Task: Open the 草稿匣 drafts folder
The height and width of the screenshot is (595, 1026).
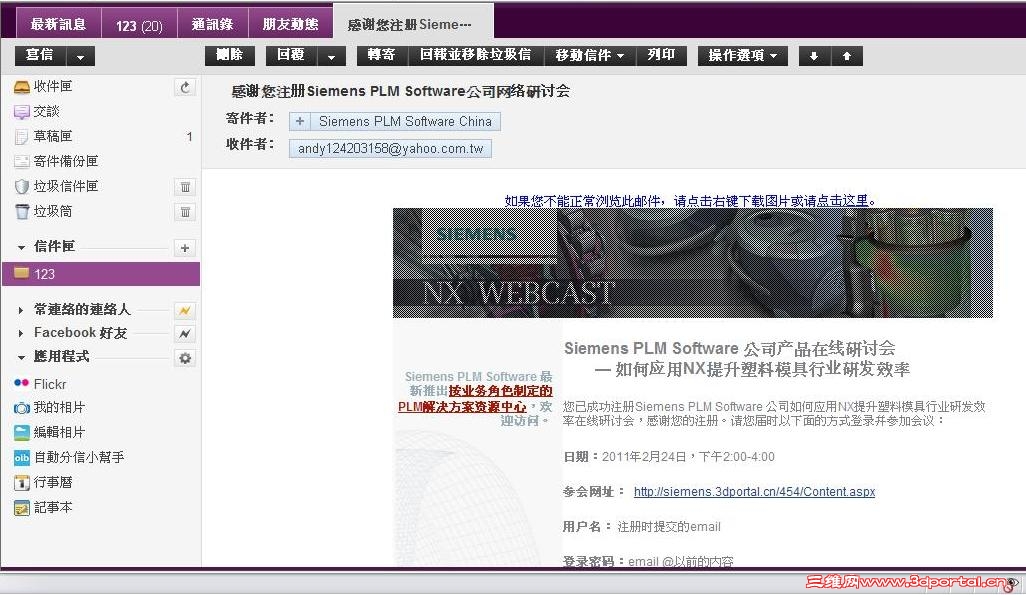Action: point(43,136)
